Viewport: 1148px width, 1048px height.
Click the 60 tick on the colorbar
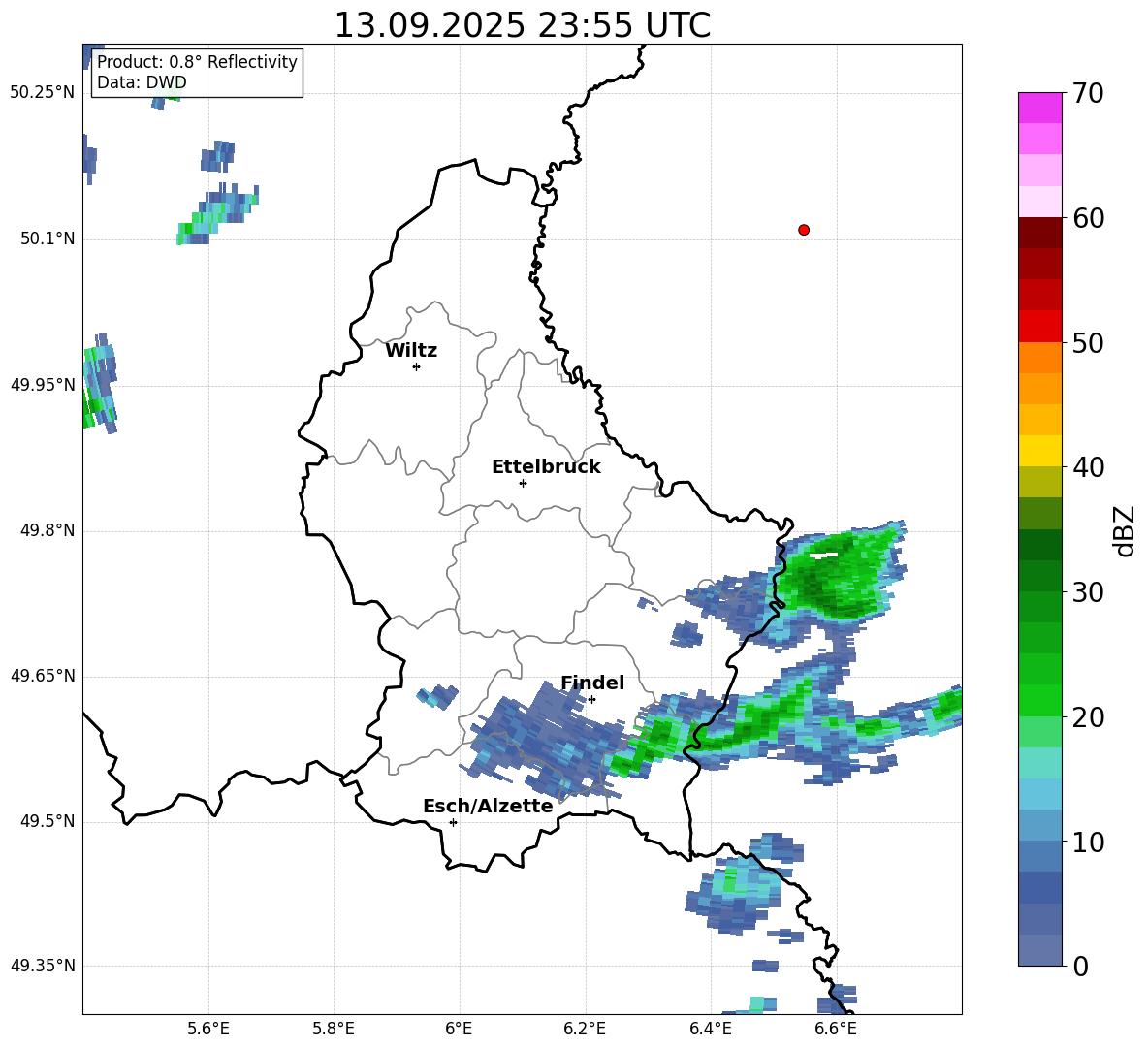click(1087, 218)
